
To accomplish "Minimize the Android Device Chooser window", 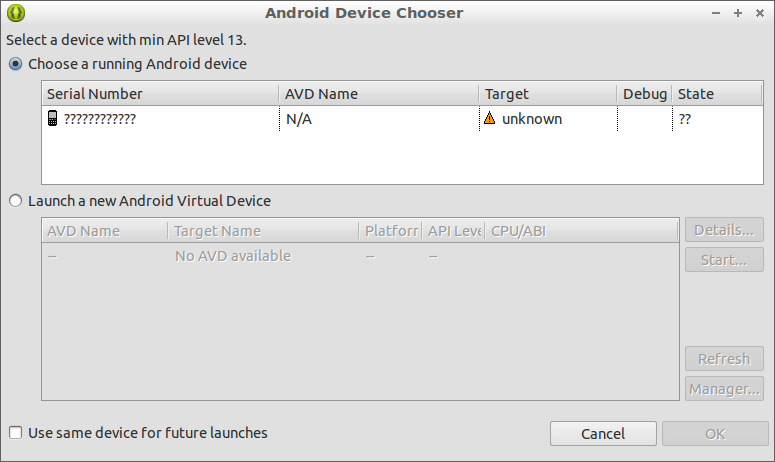I will 717,13.
